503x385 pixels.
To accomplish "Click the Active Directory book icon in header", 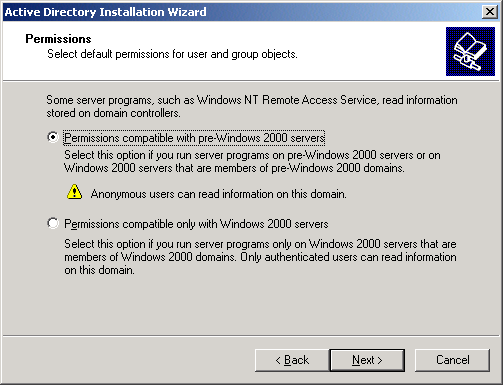I will tap(470, 51).
